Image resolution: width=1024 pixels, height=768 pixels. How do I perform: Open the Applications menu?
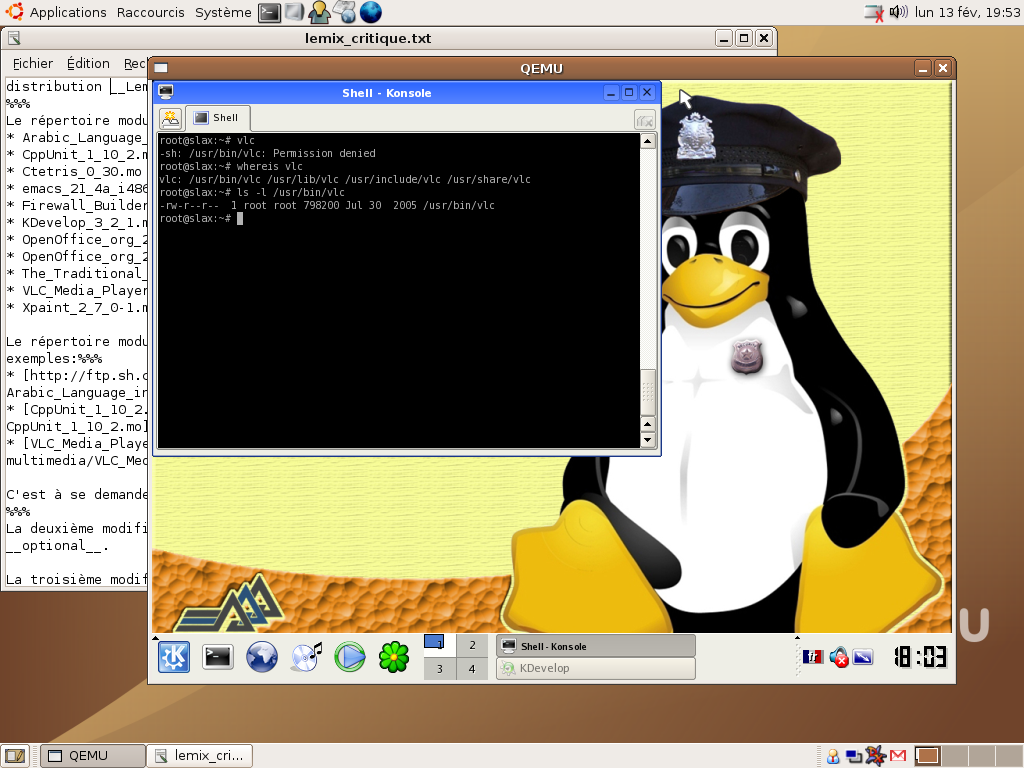point(68,12)
